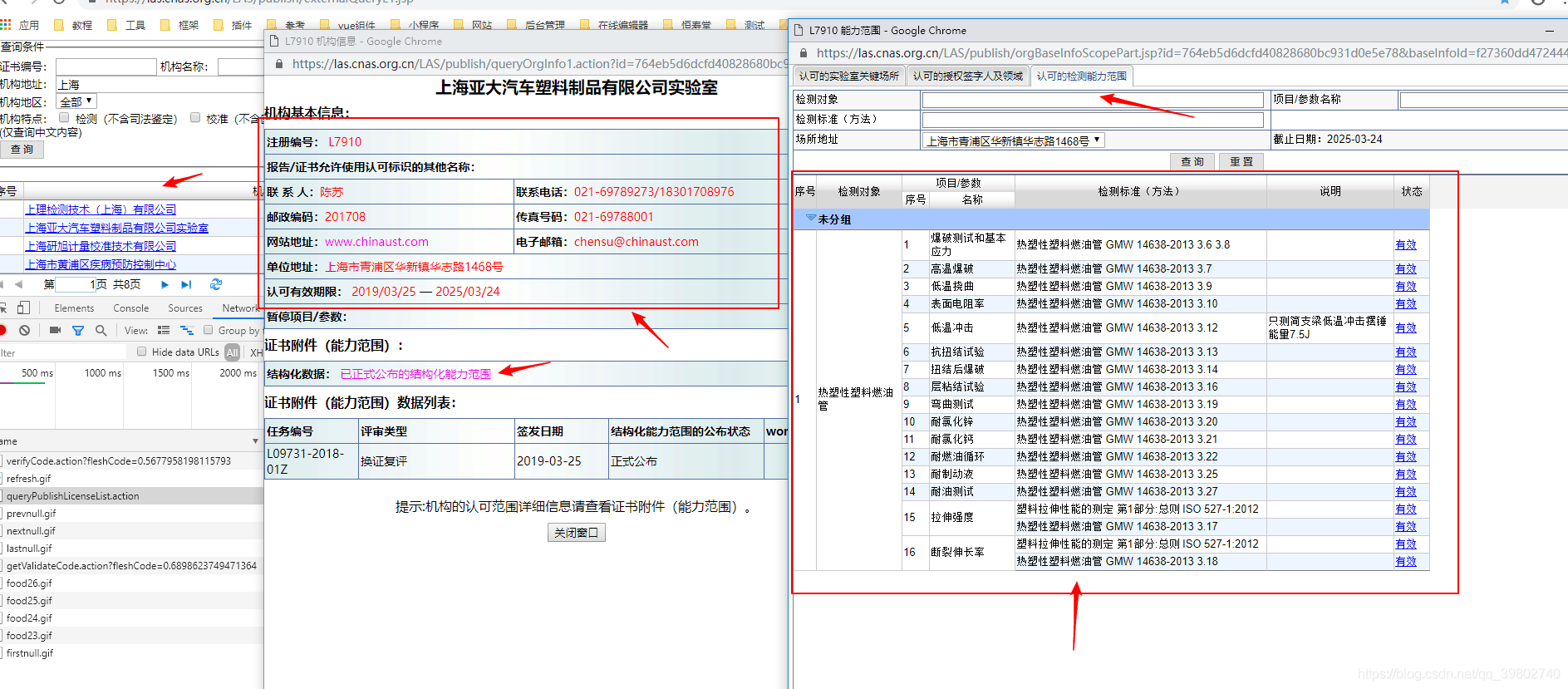This screenshot has width=1568, height=689.
Task: Switch to the Network tab in DevTools
Action: (240, 308)
